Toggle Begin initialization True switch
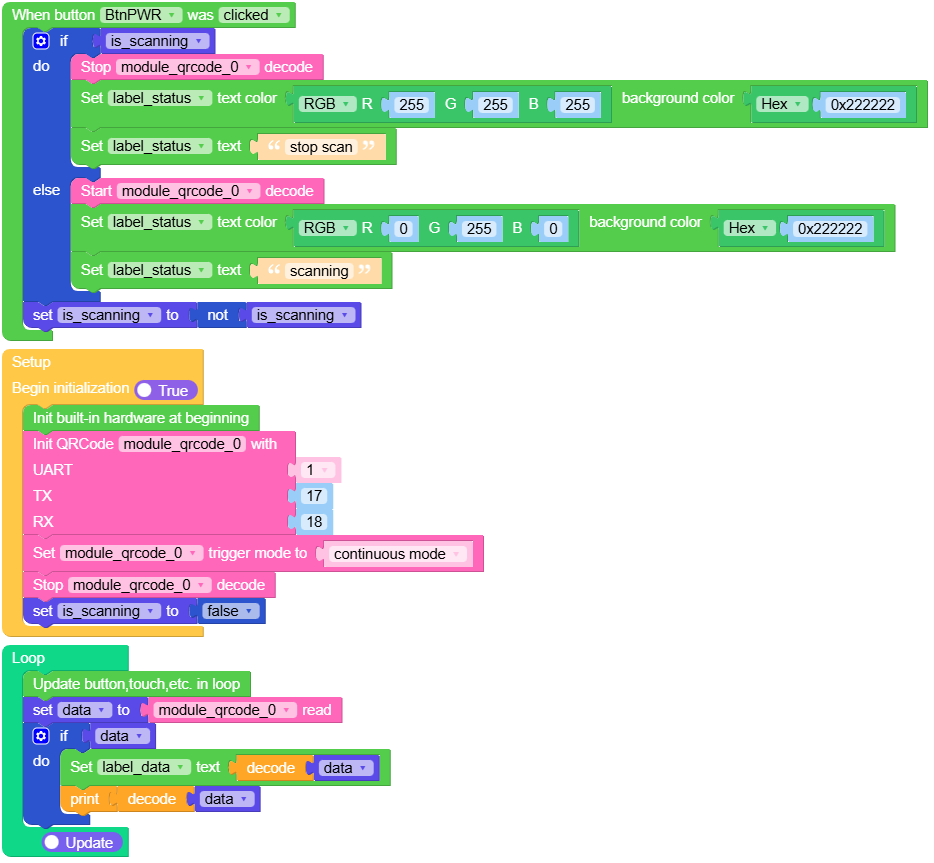Viewport: 934px width, 863px height. [x=166, y=391]
